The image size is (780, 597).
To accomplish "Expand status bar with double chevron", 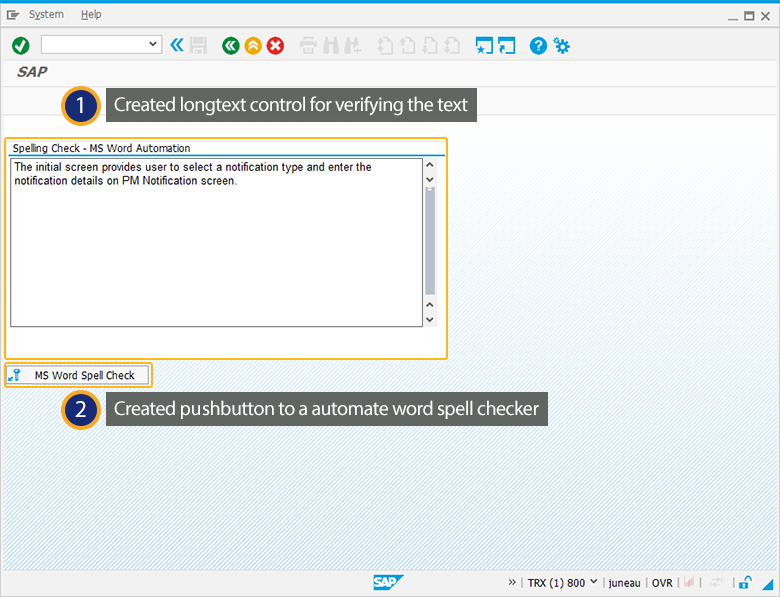I will (512, 582).
